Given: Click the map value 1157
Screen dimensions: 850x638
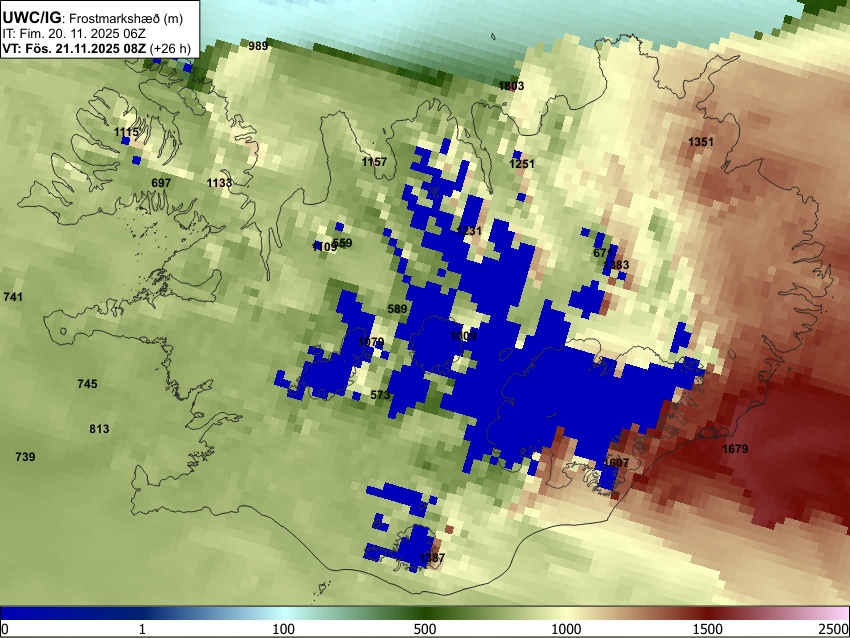Looking at the screenshot, I should pos(375,162).
